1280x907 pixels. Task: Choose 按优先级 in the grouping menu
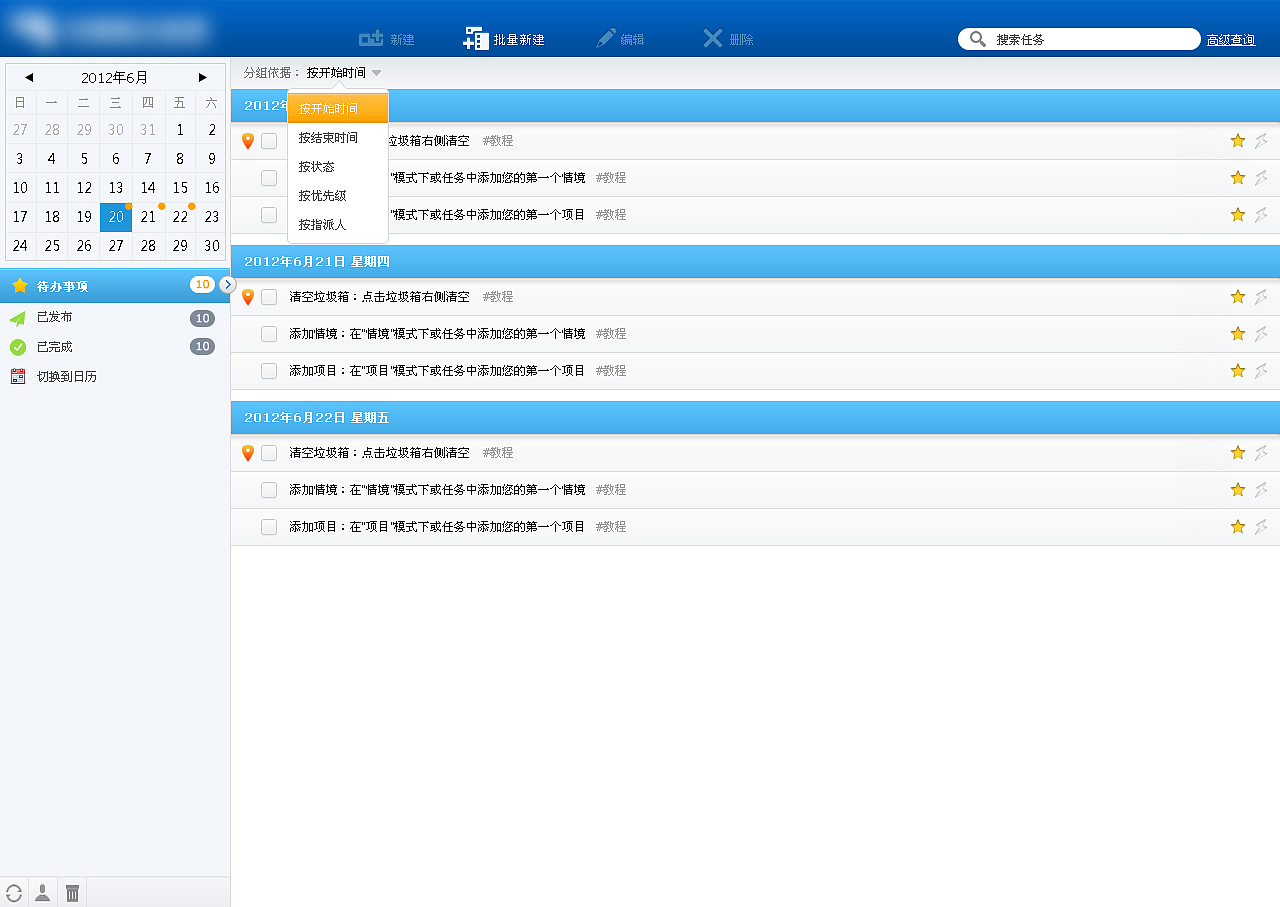pos(338,195)
